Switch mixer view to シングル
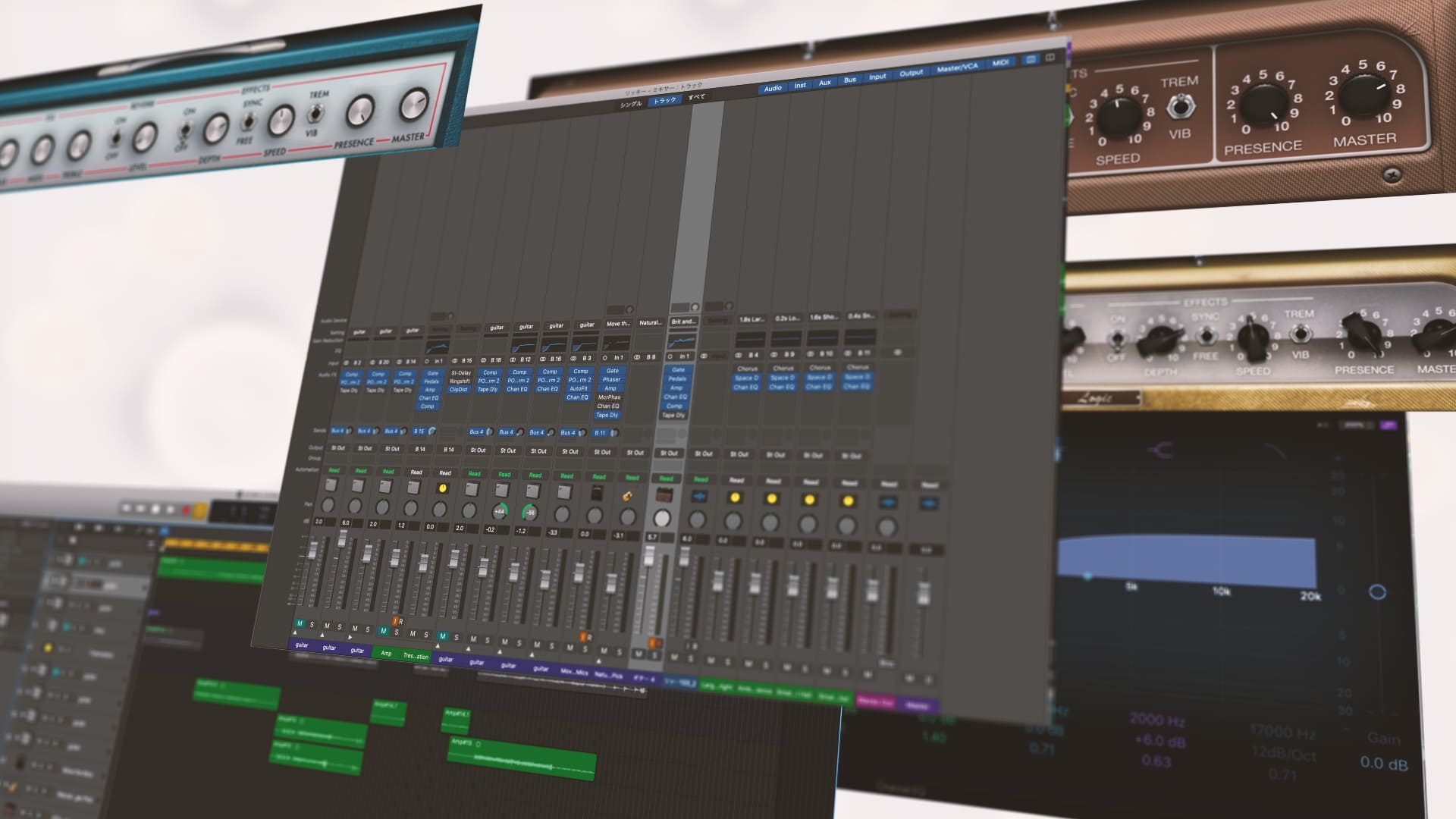 (631, 104)
